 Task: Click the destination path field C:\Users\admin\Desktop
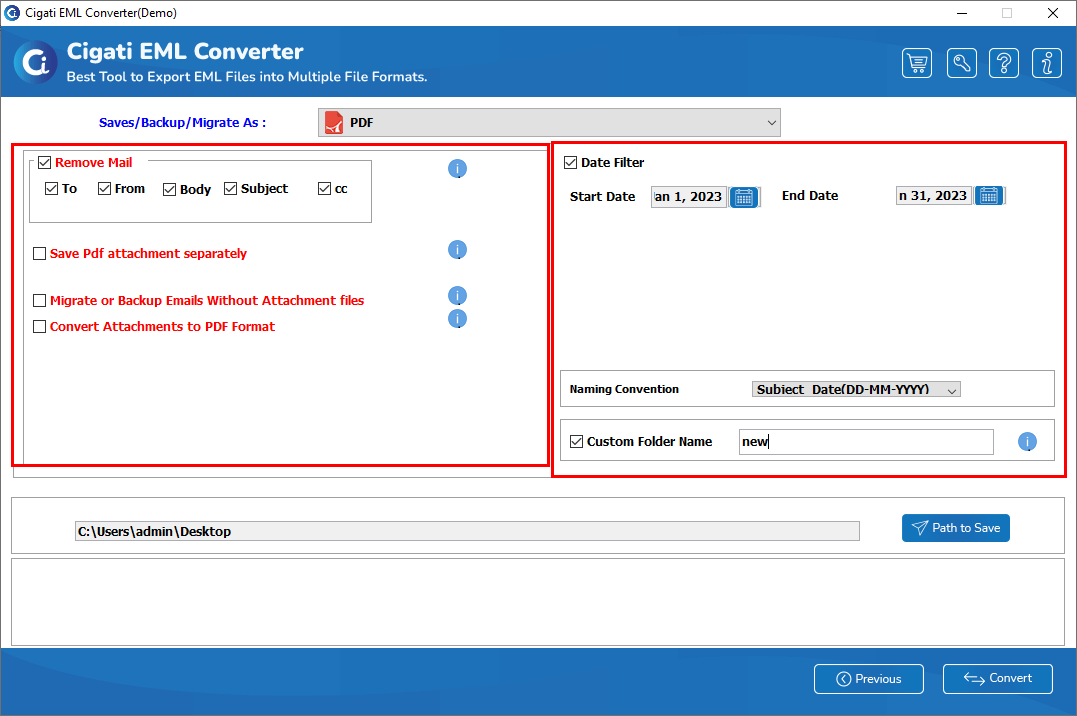click(x=467, y=531)
